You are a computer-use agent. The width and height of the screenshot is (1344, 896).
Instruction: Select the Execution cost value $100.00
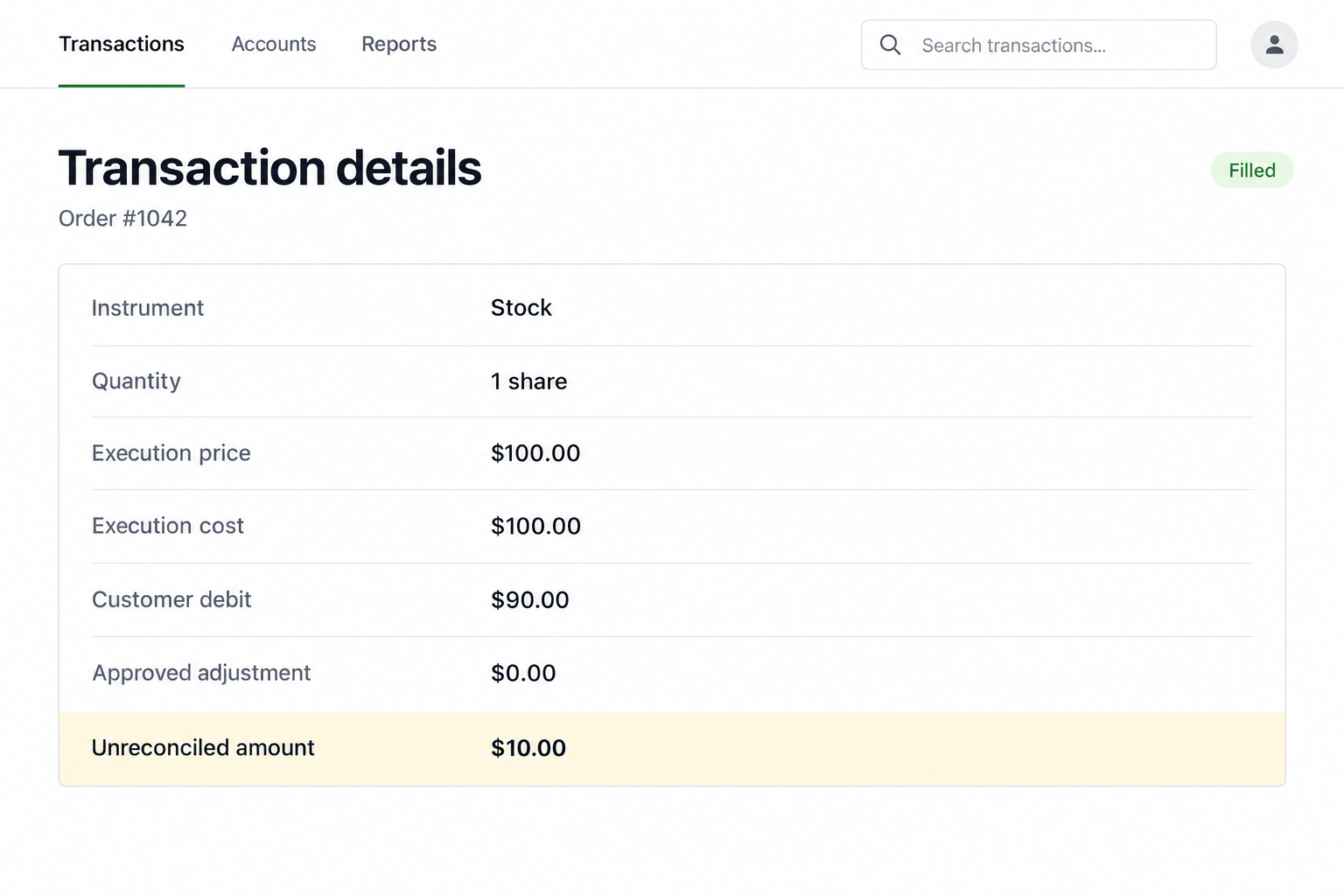tap(535, 526)
